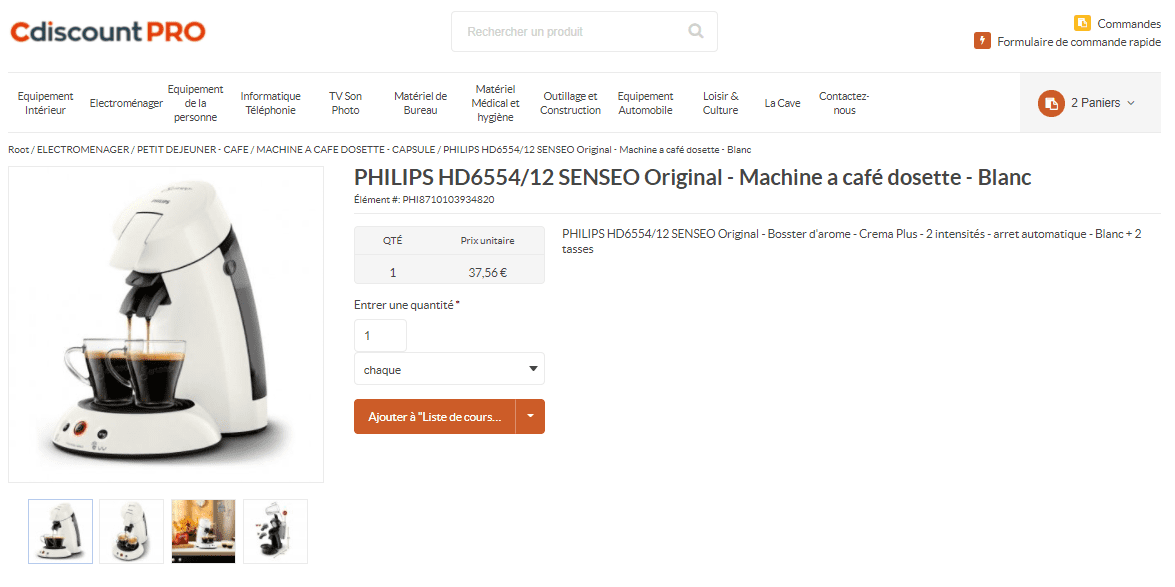This screenshot has height=587, width=1175.
Task: Go to Root breadcrumb
Action: (x=19, y=150)
